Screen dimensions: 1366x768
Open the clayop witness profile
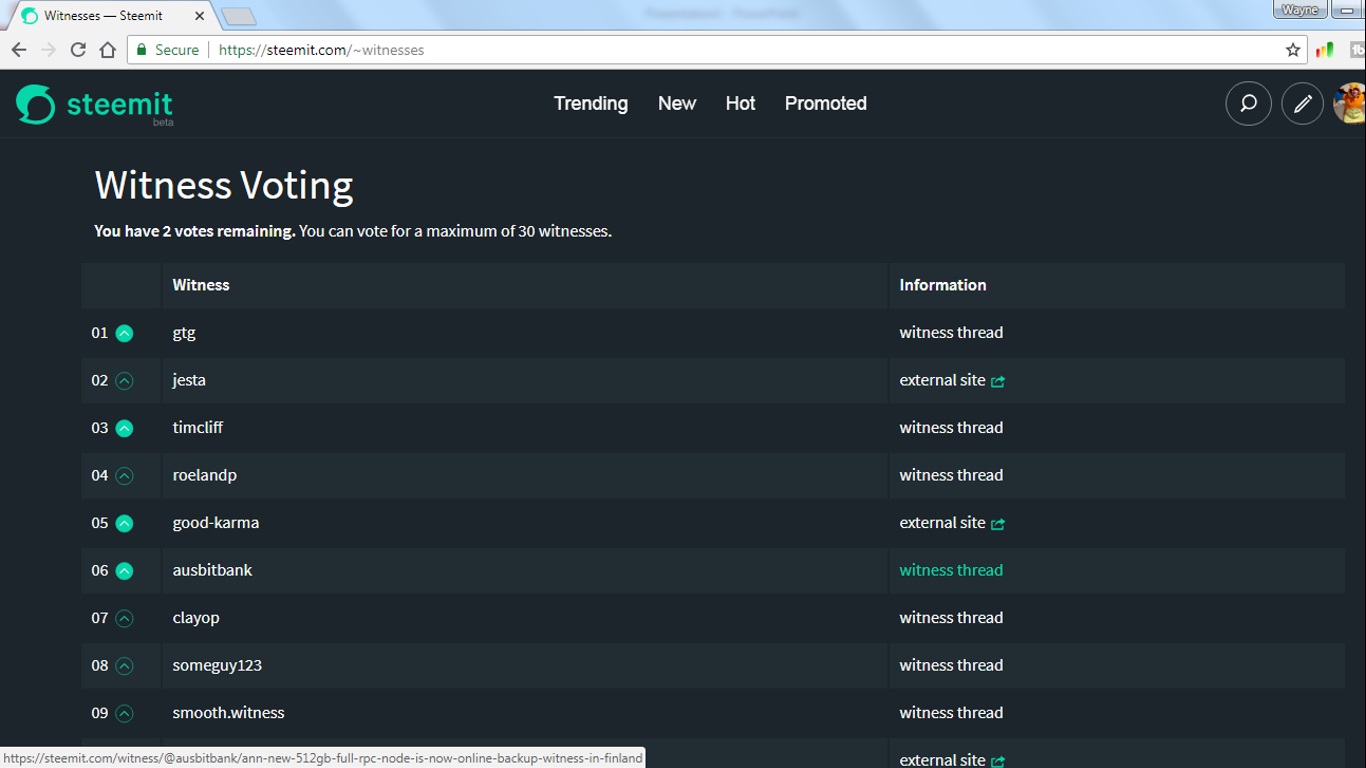[x=196, y=618]
